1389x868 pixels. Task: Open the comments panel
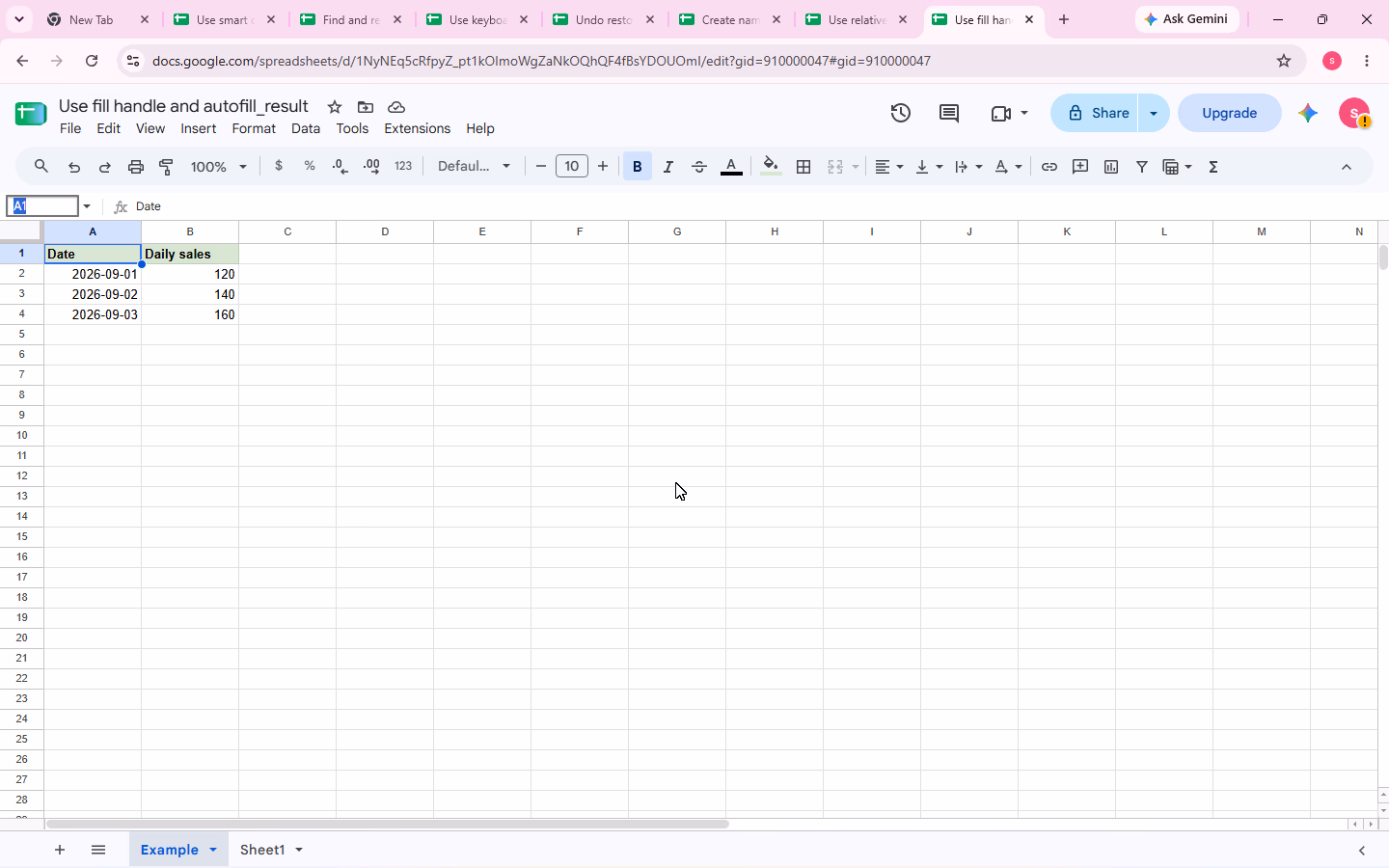[x=949, y=113]
